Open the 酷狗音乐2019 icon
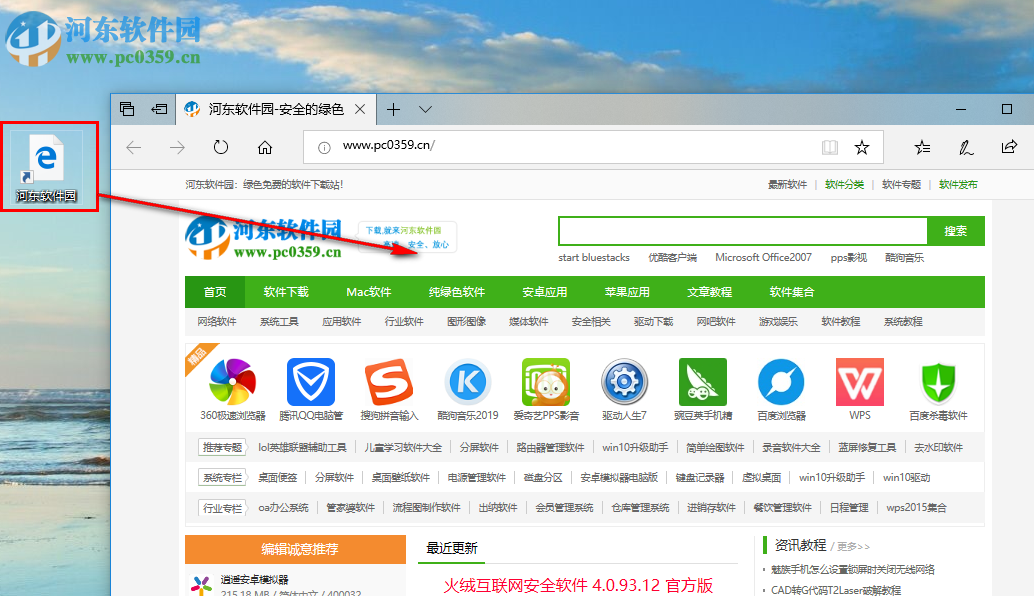This screenshot has height=596, width=1034. 466,383
